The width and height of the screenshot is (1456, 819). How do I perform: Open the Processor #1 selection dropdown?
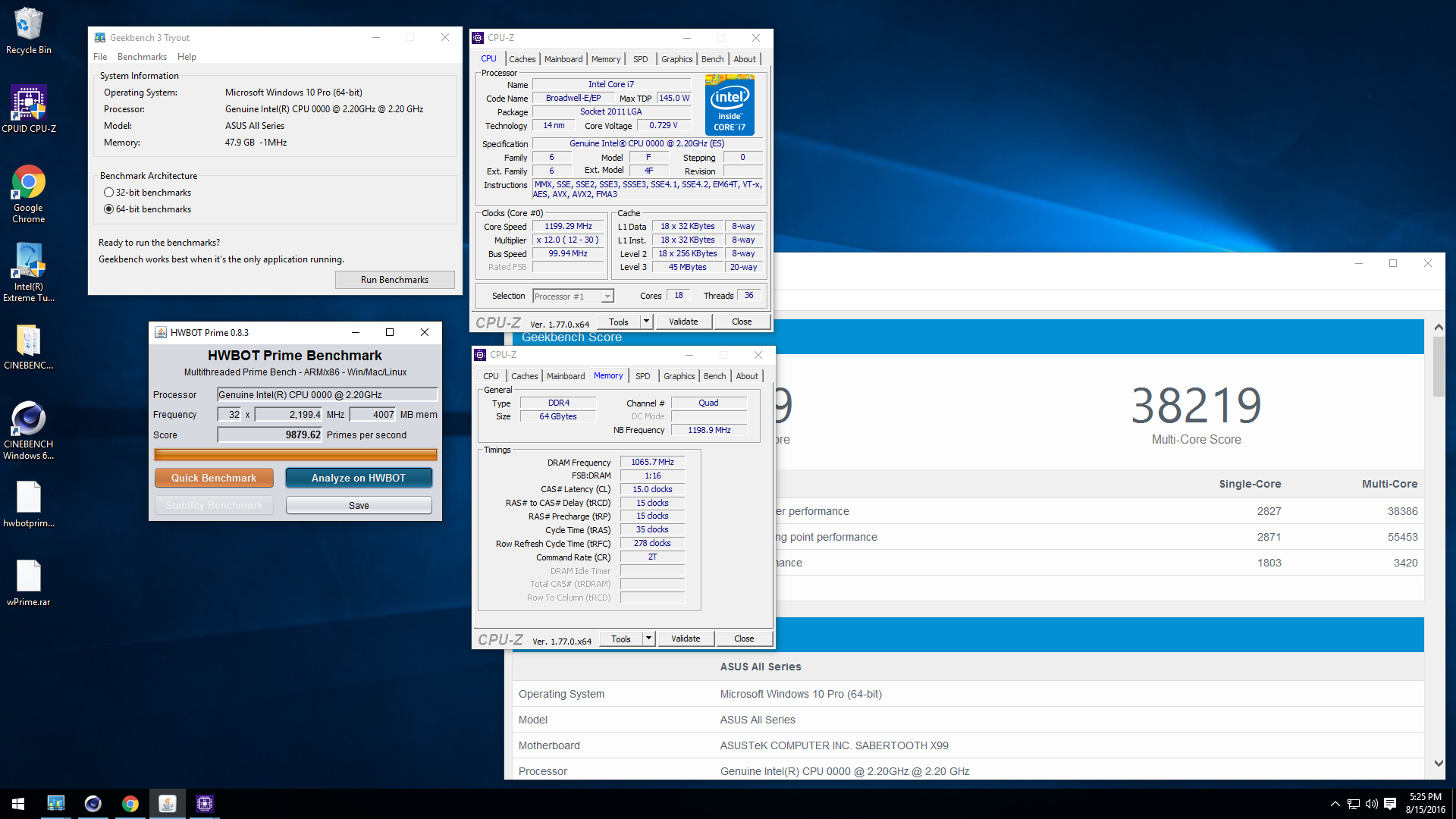pos(573,297)
